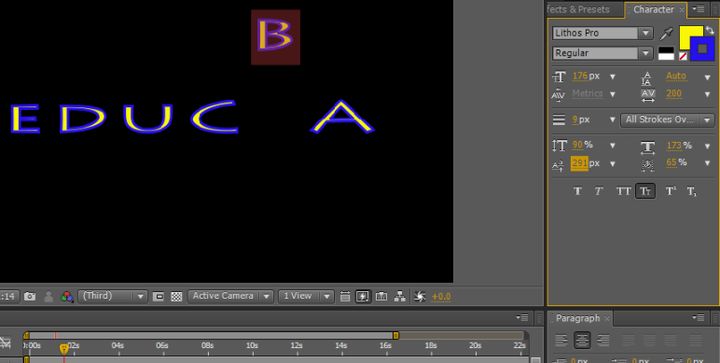Viewport: 720px width, 363px height.
Task: Open the Character panel options menu
Action: pyautogui.click(x=698, y=9)
